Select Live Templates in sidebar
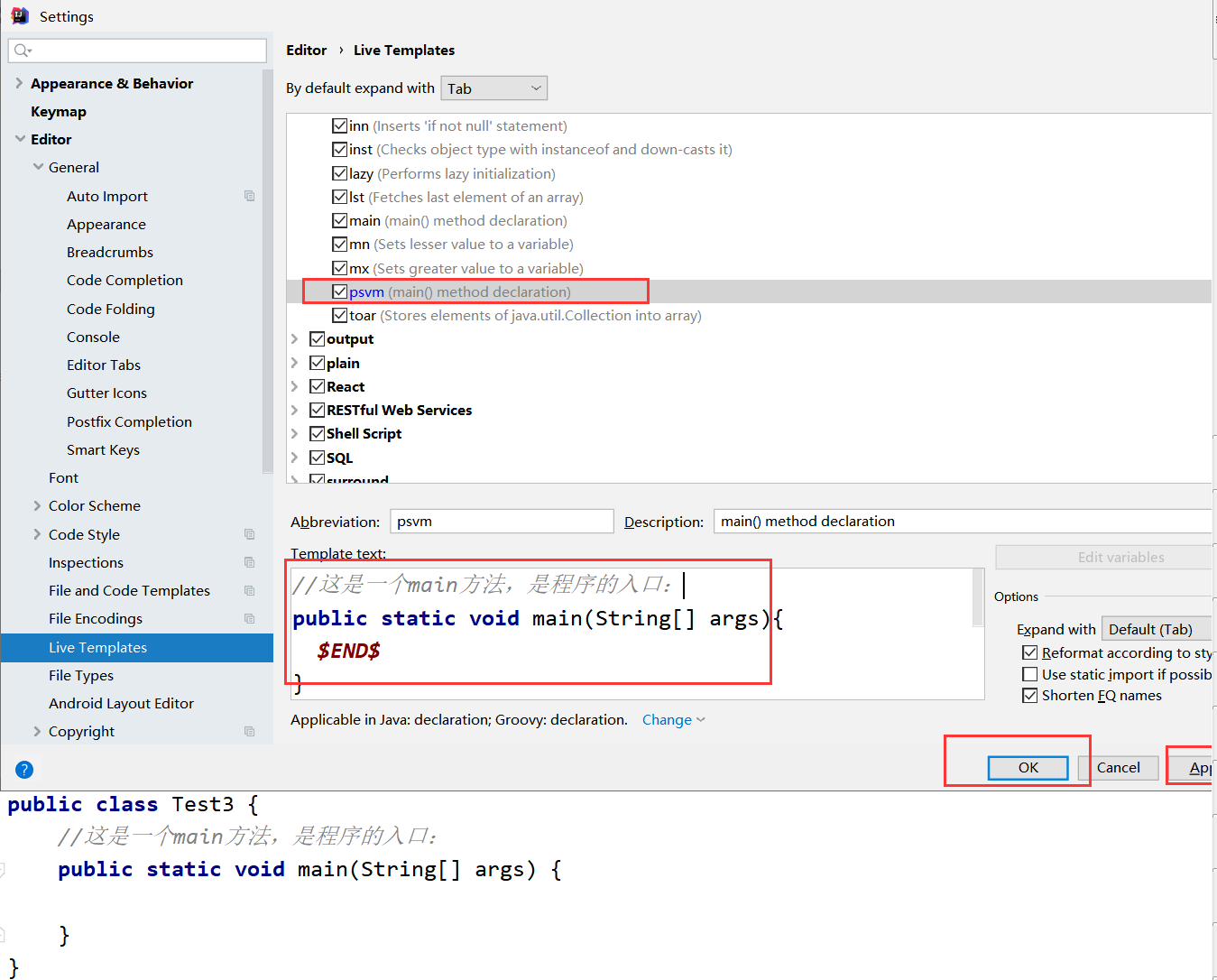Screen dimensions: 1217x980 point(137,647)
